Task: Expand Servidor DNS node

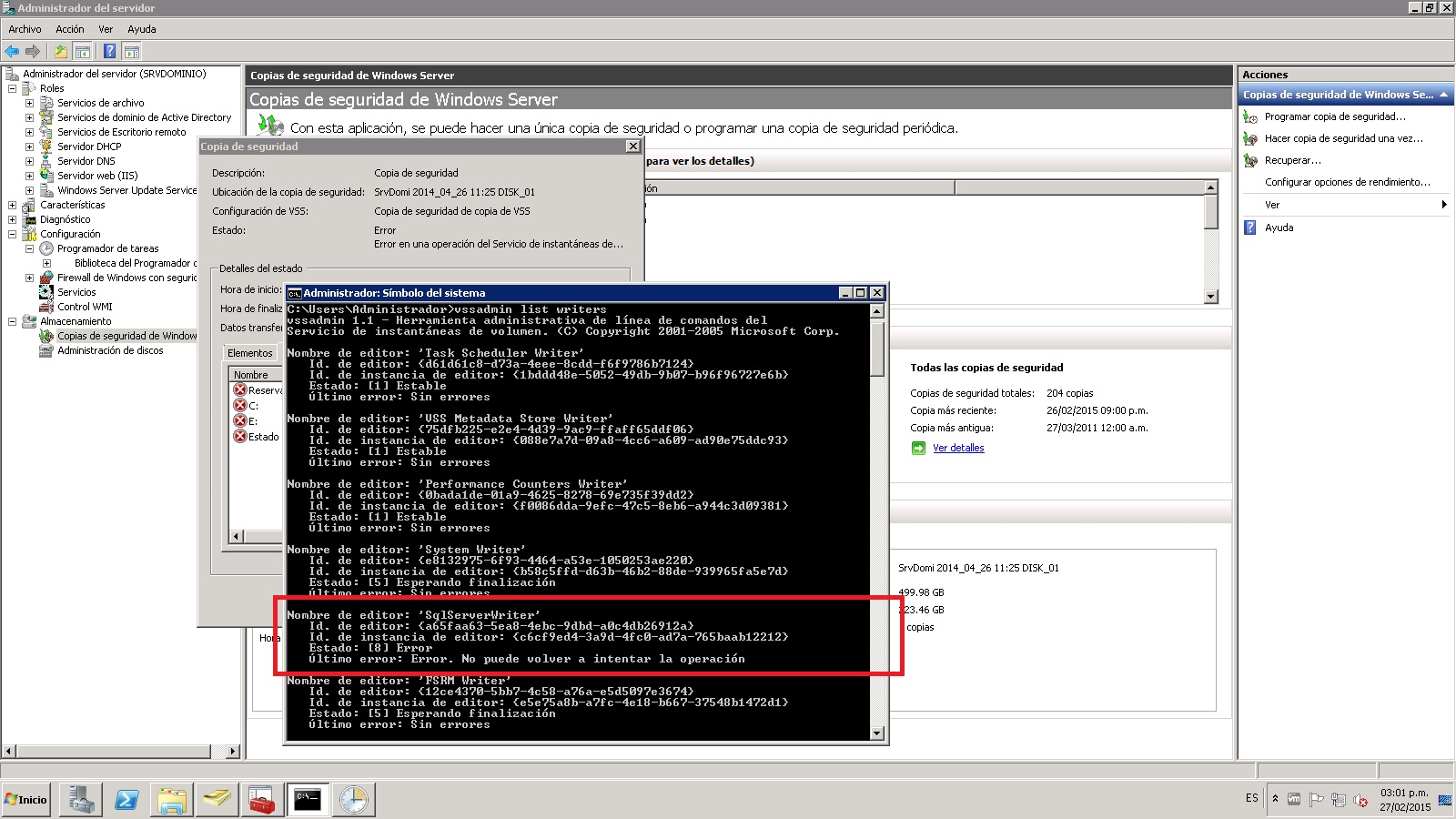Action: click(30, 161)
